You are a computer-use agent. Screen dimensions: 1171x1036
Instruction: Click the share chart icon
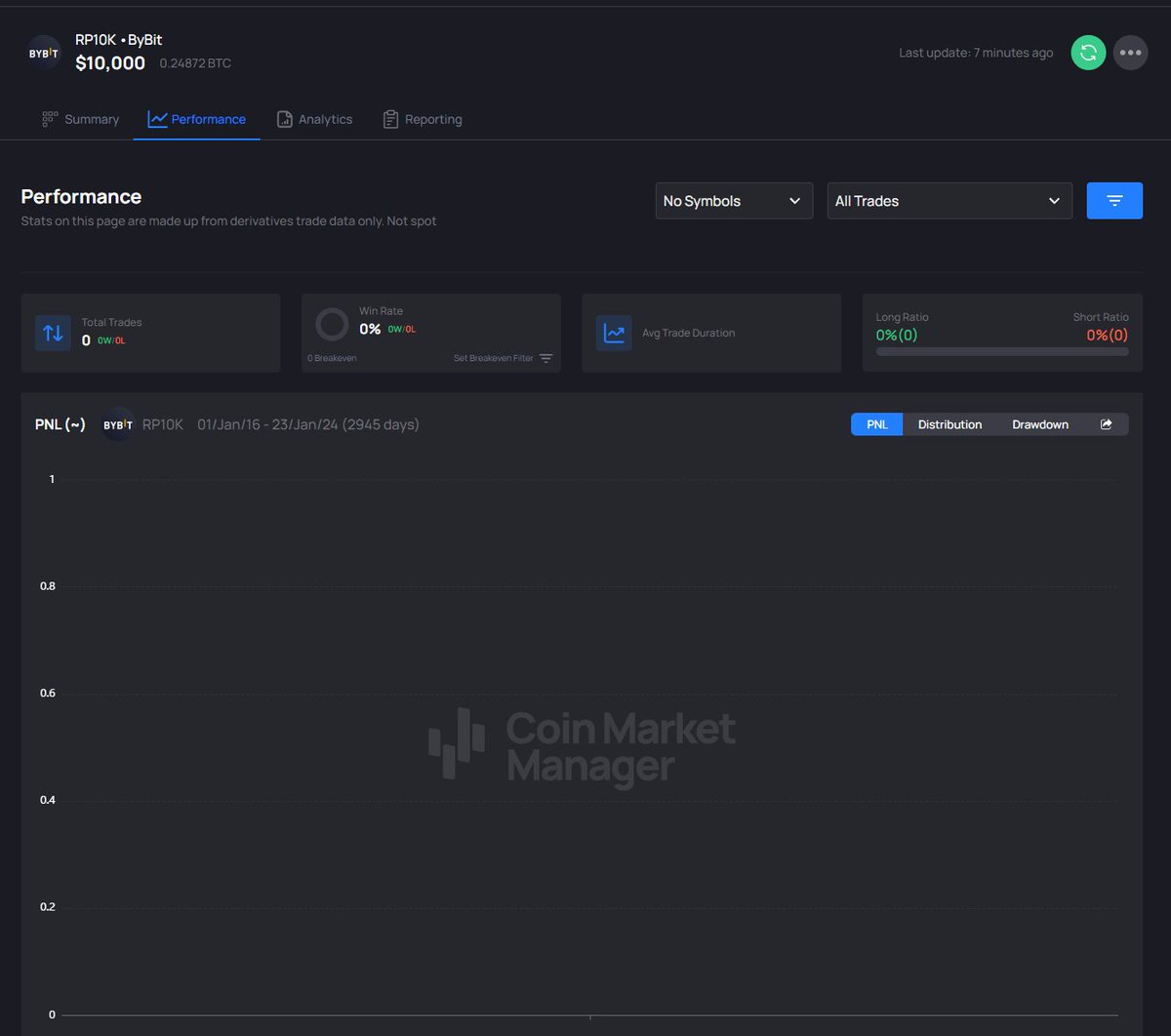click(1106, 424)
